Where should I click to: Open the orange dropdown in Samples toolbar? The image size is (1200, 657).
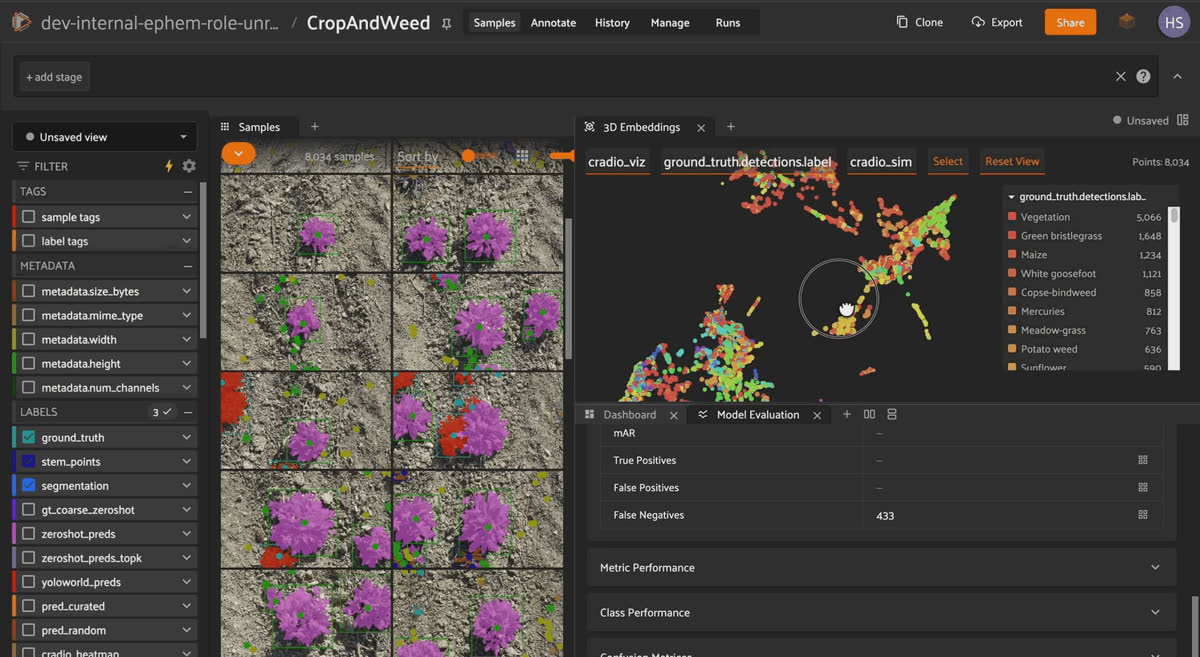tap(238, 154)
